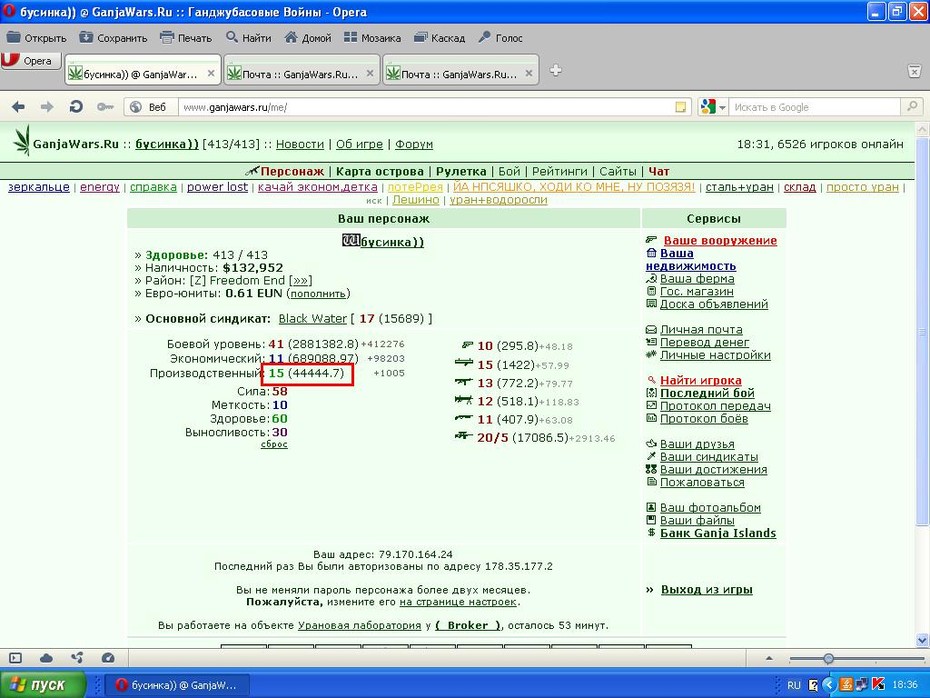Click the Печать printer button
The width and height of the screenshot is (930, 698).
pos(186,38)
